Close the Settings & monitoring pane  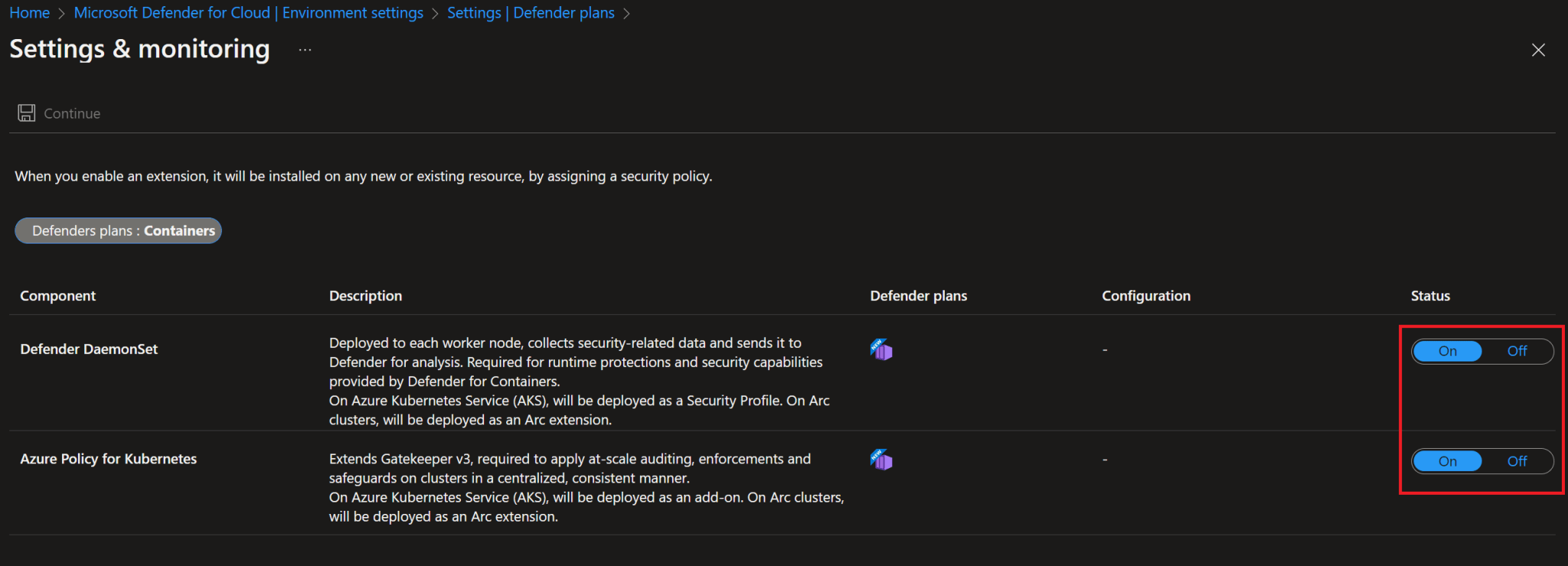[1538, 50]
